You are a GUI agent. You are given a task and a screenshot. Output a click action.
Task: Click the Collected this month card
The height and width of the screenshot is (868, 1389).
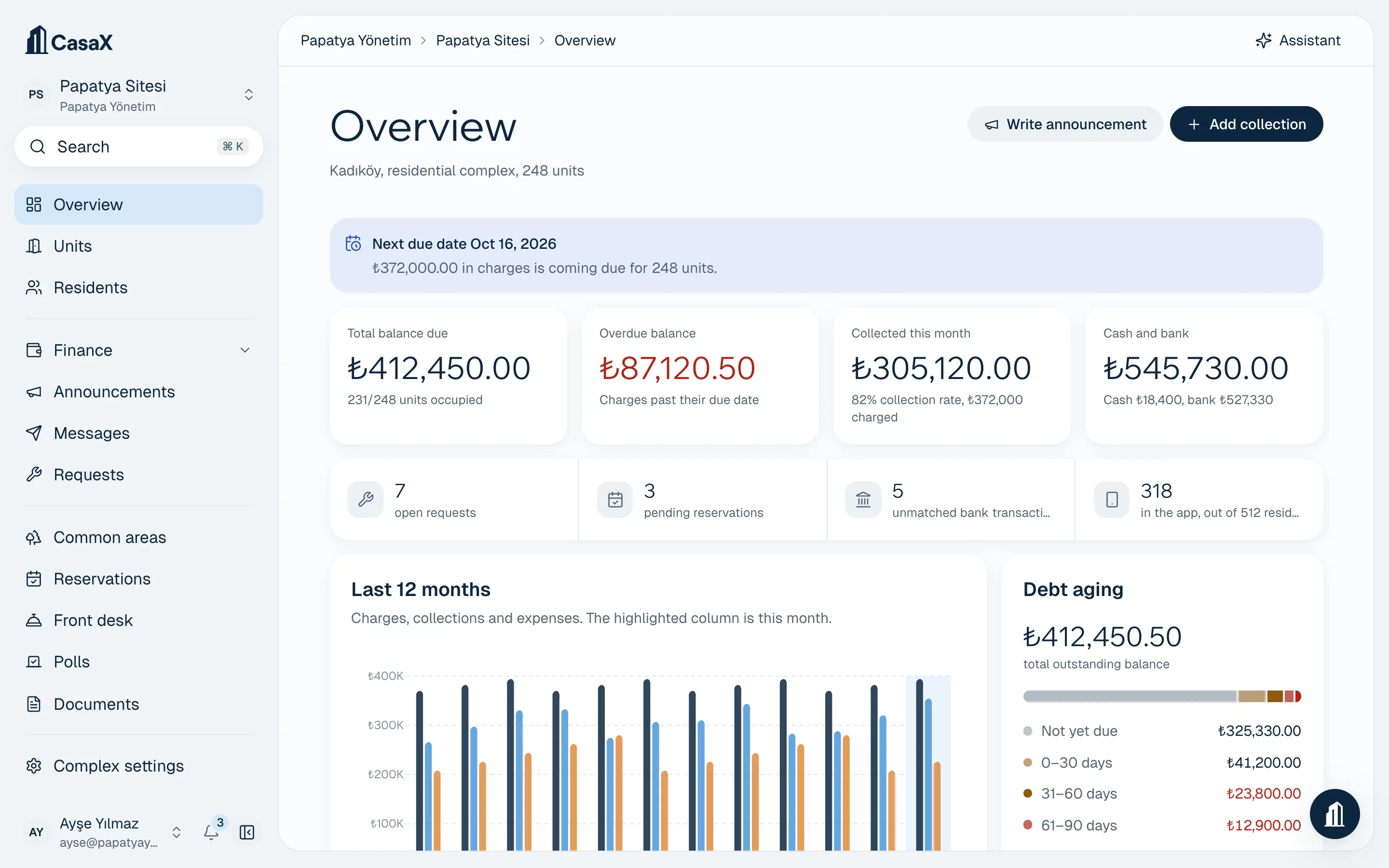tap(952, 376)
